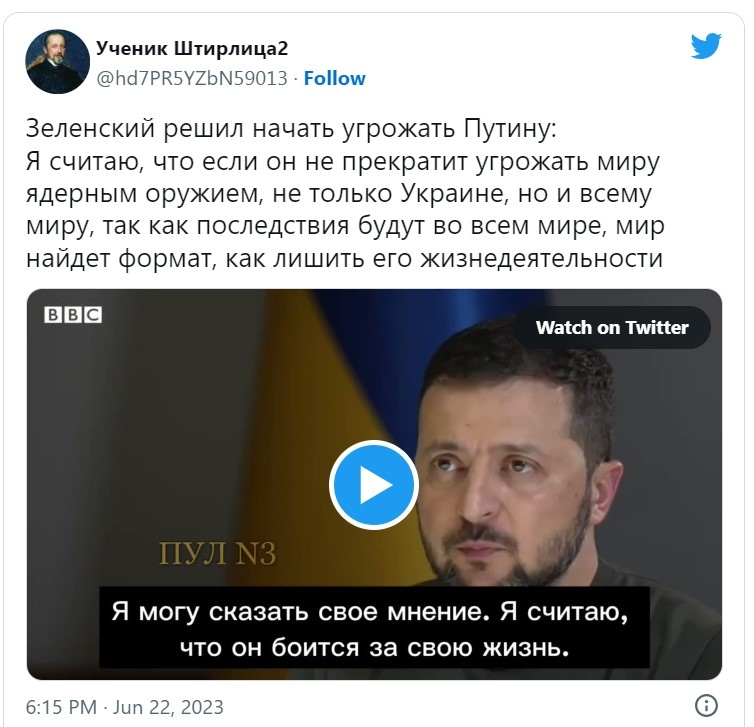Viewport: 754px width, 727px height.
Task: Open the profile avatar portrait
Action: point(57,62)
